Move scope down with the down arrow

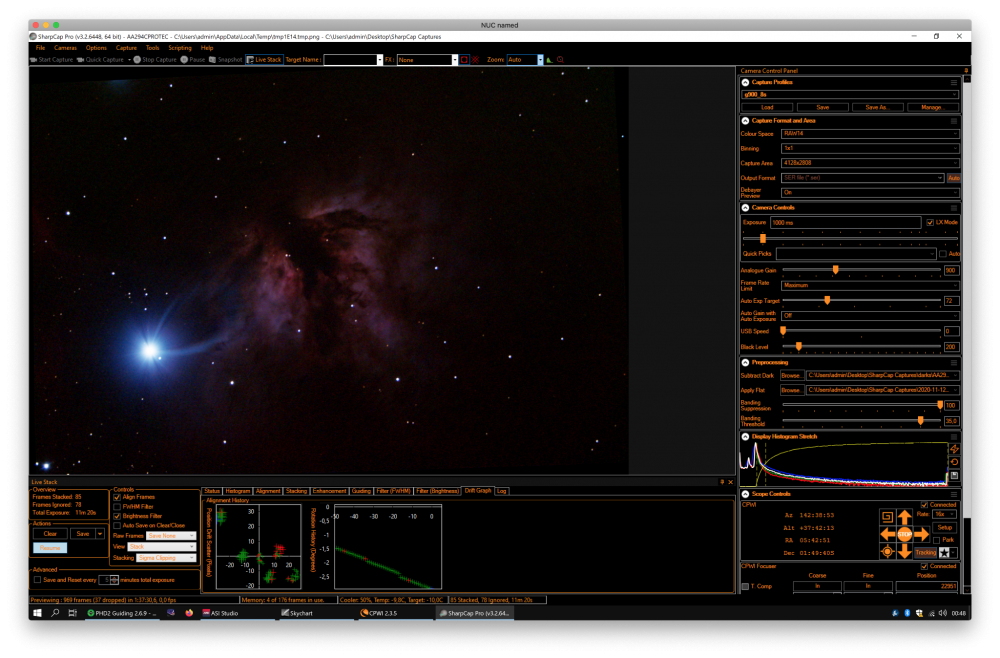click(x=904, y=552)
